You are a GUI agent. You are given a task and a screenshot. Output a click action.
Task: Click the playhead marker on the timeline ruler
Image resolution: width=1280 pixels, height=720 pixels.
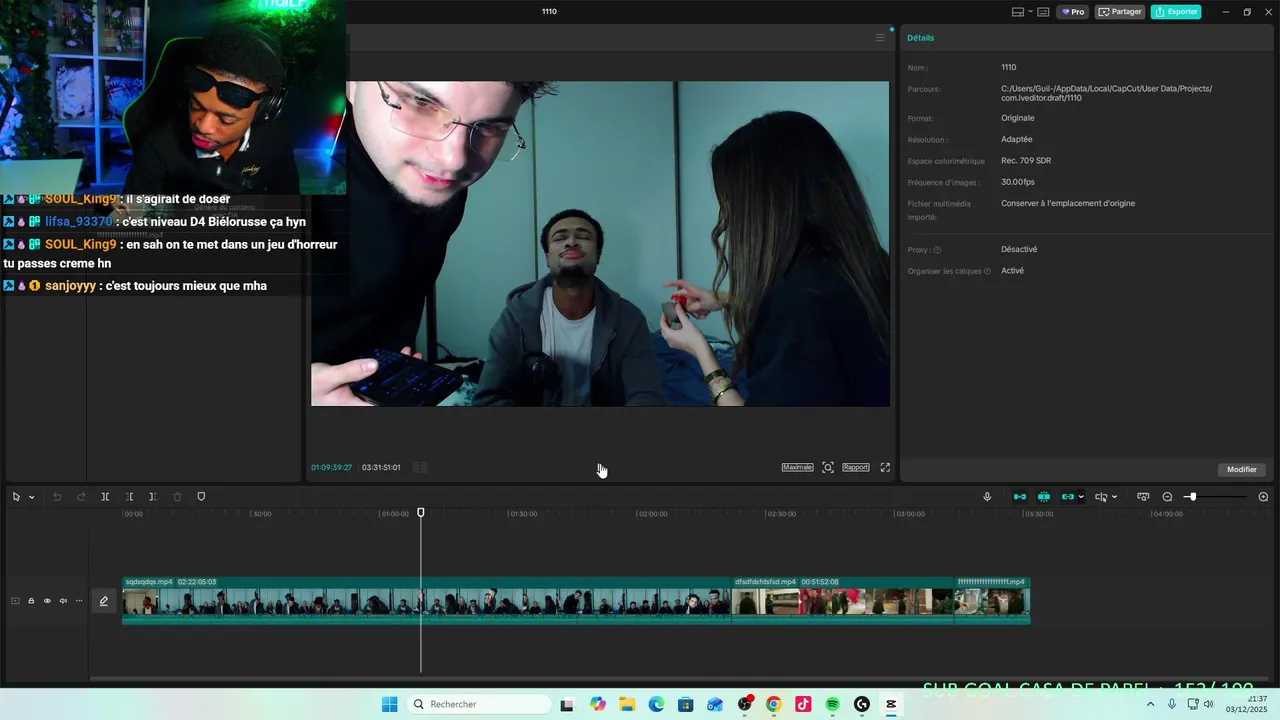[x=421, y=512]
